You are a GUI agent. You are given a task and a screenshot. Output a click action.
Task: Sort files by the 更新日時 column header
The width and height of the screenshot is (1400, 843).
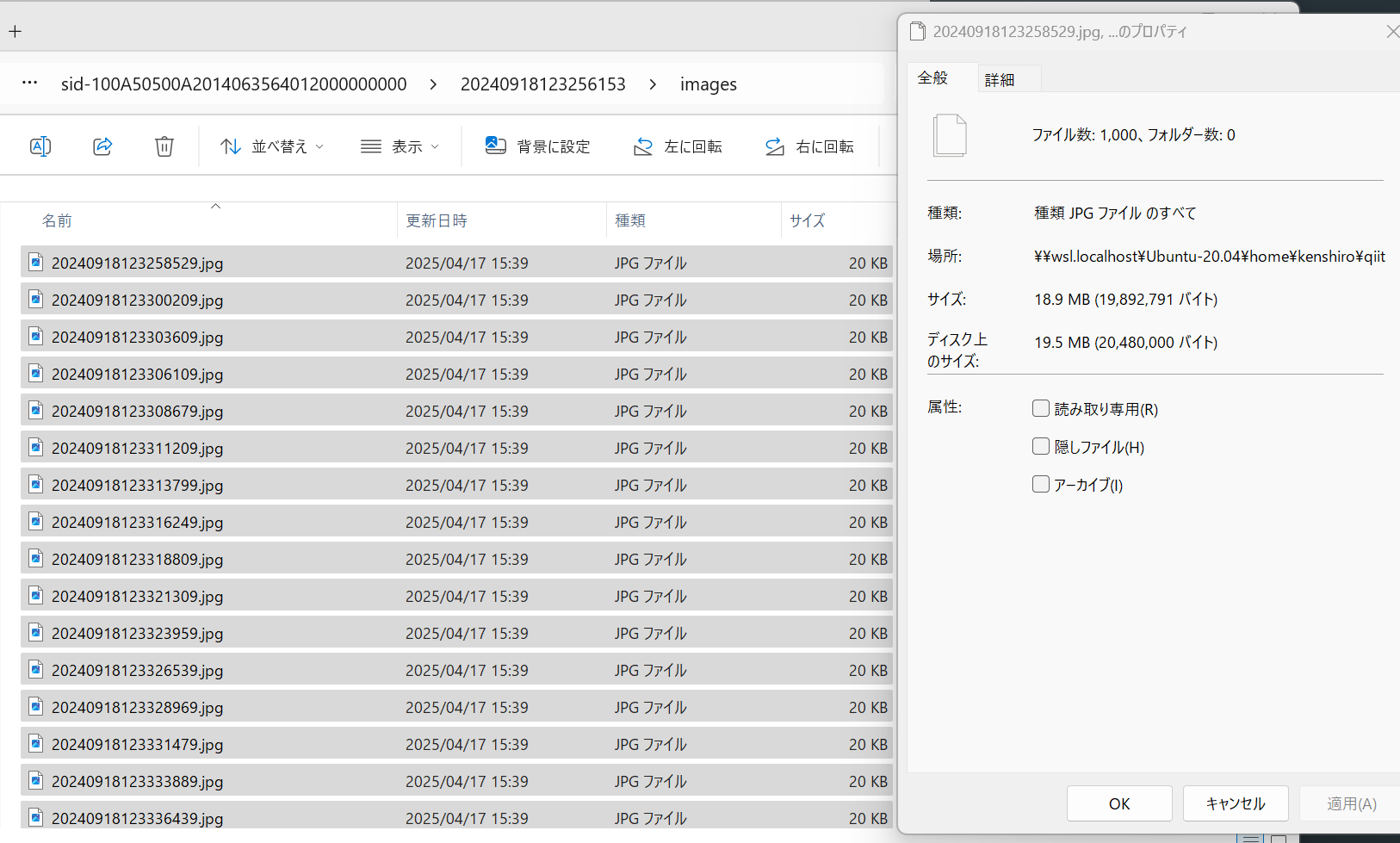(437, 220)
